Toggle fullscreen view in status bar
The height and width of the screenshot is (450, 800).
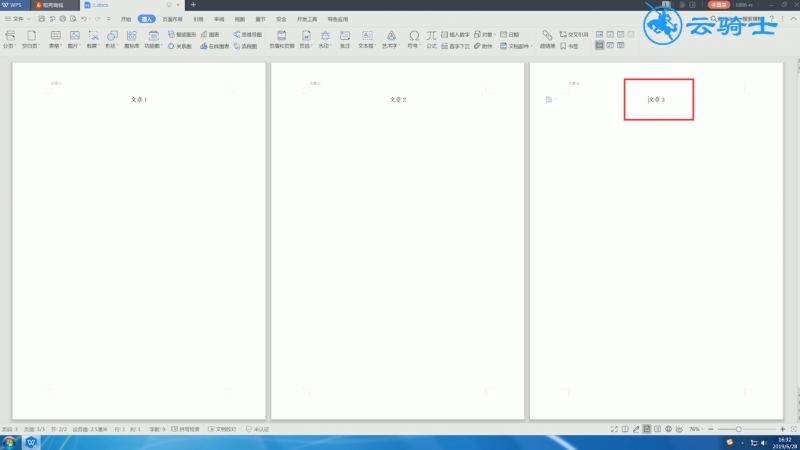pyautogui.click(x=614, y=429)
